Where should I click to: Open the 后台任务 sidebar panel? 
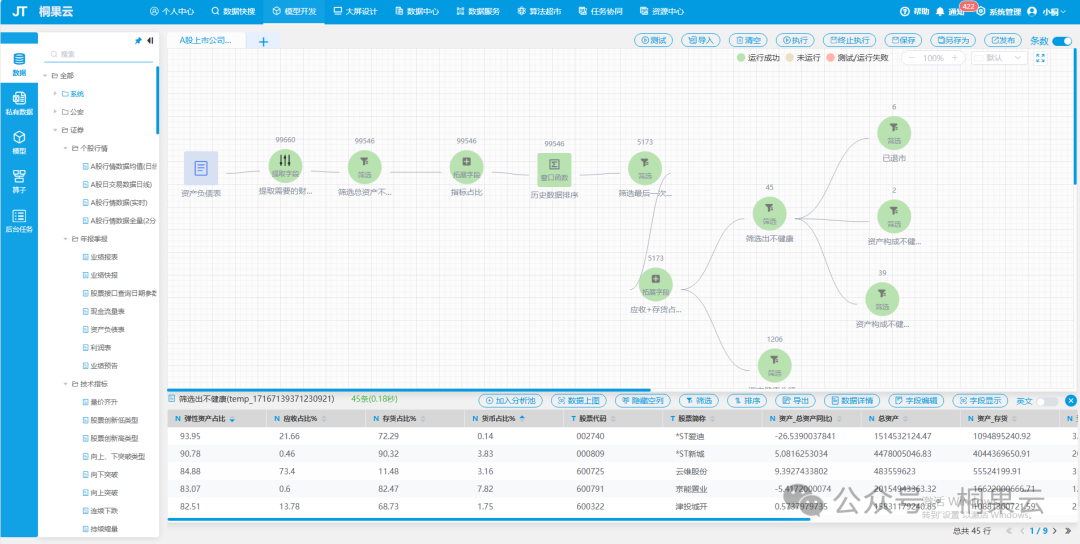point(19,220)
